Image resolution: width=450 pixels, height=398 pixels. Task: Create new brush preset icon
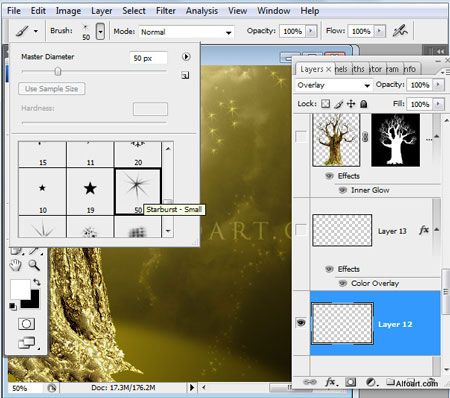[185, 75]
